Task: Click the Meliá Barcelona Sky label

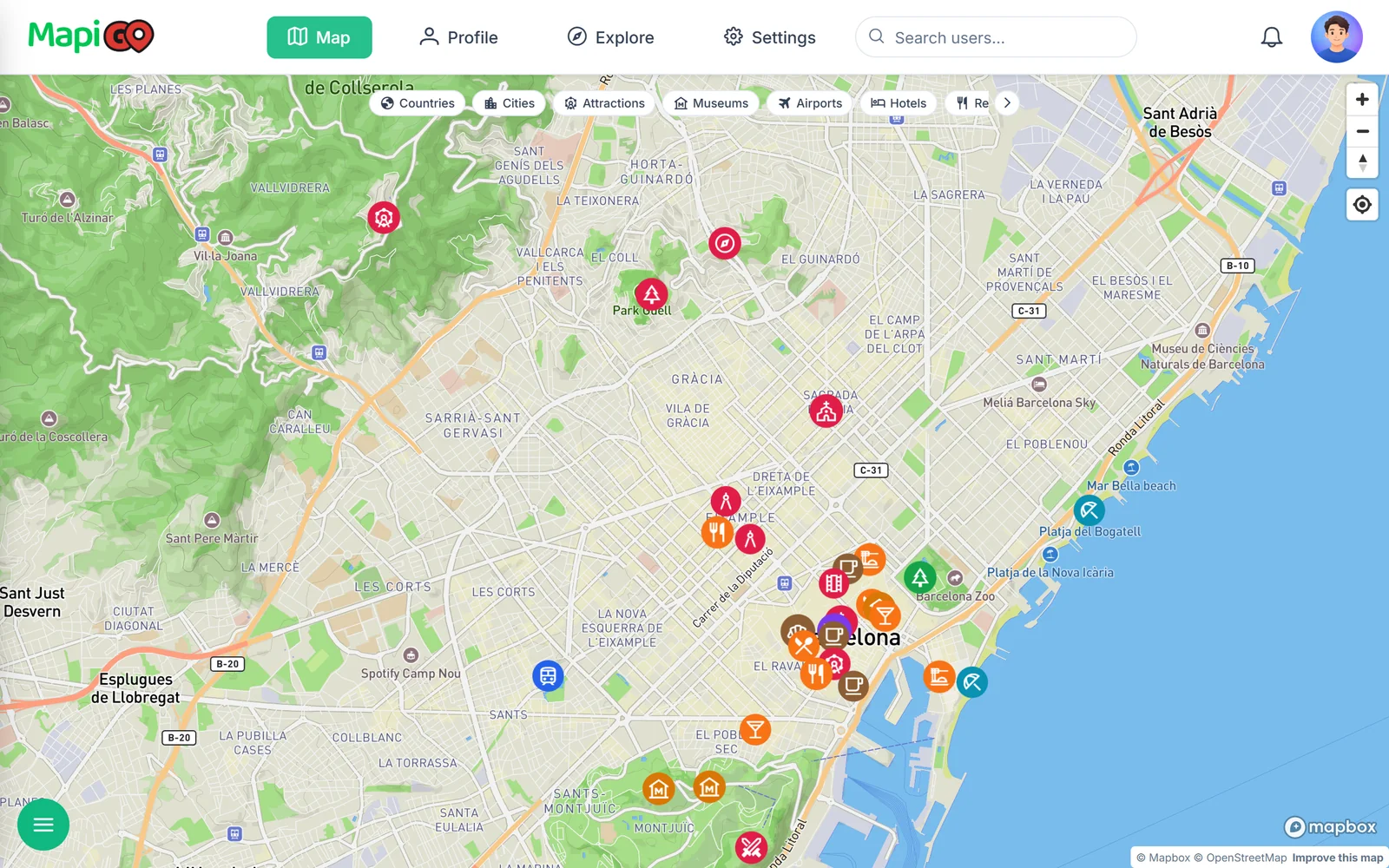Action: pyautogui.click(x=1039, y=403)
